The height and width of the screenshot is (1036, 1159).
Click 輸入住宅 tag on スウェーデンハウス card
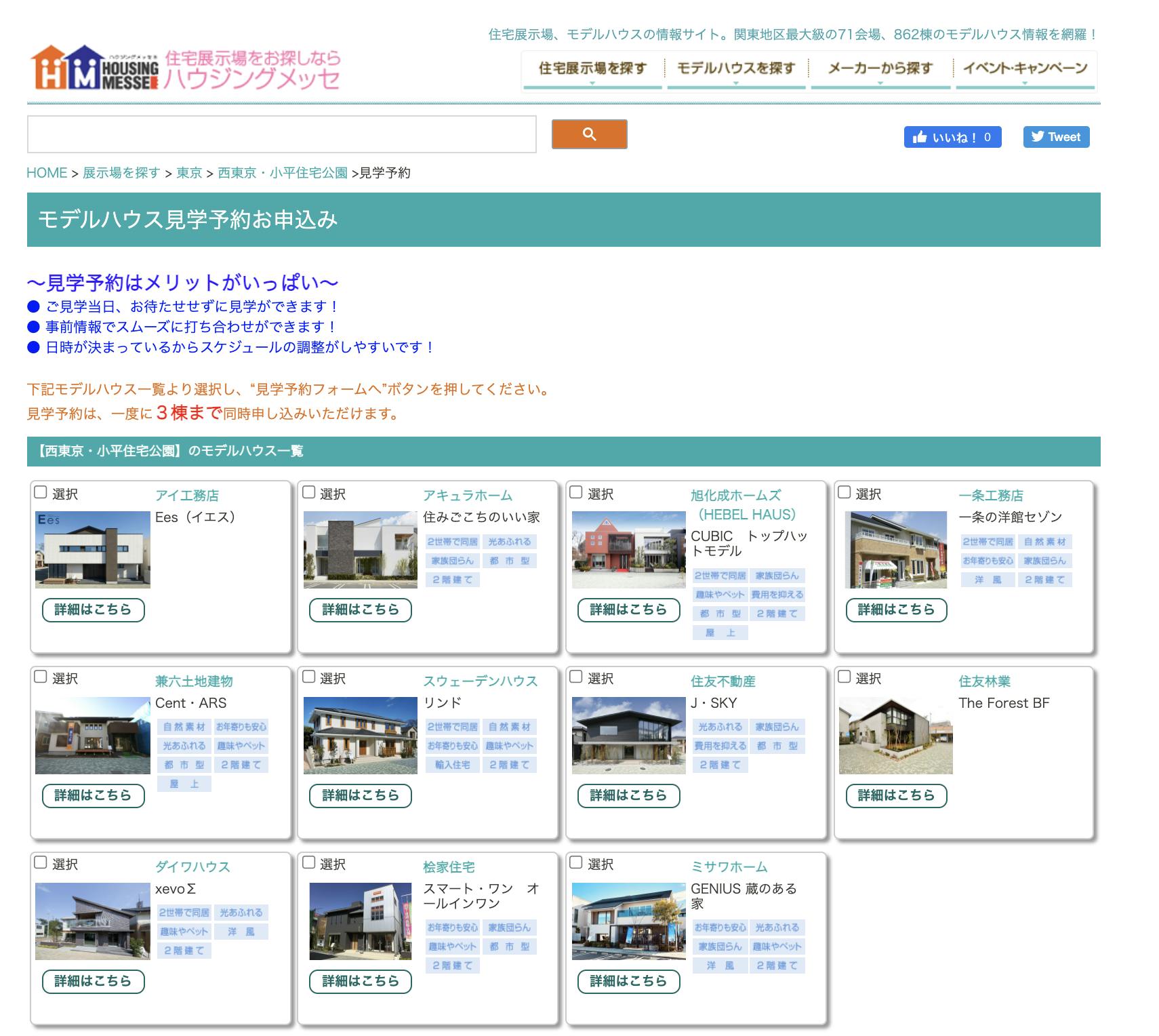[x=452, y=765]
